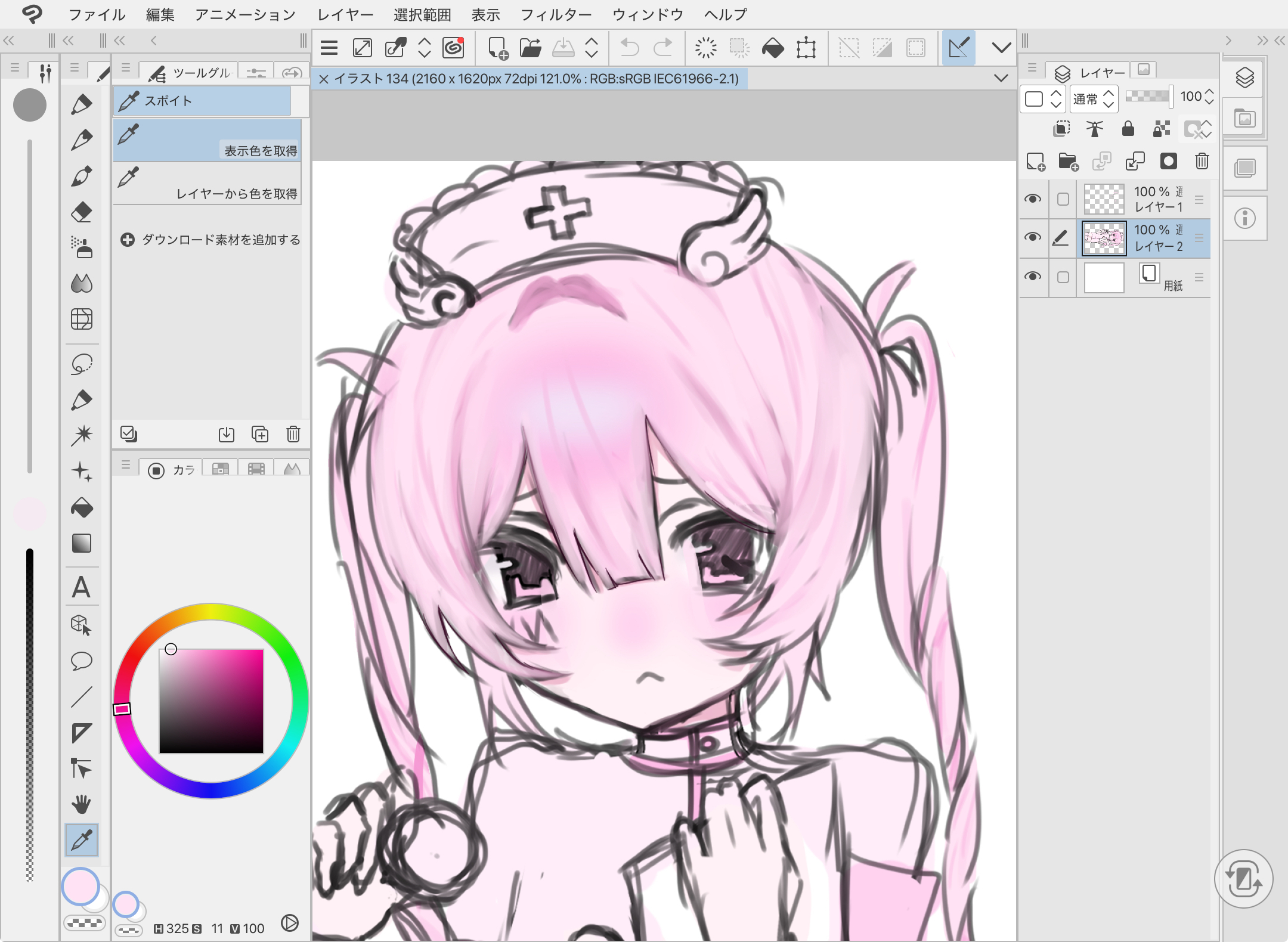Screen dimensions: 1288x942
Task: Open the レイヤー menu in menu bar
Action: point(345,14)
